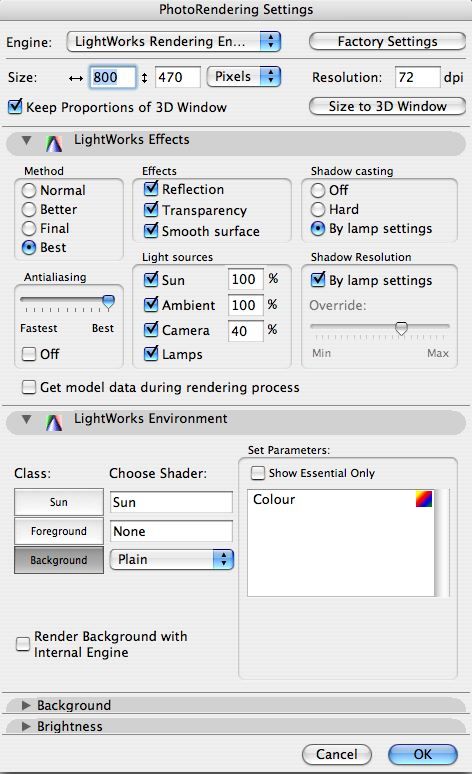Click the Foreground shader field showing None

(x=171, y=532)
